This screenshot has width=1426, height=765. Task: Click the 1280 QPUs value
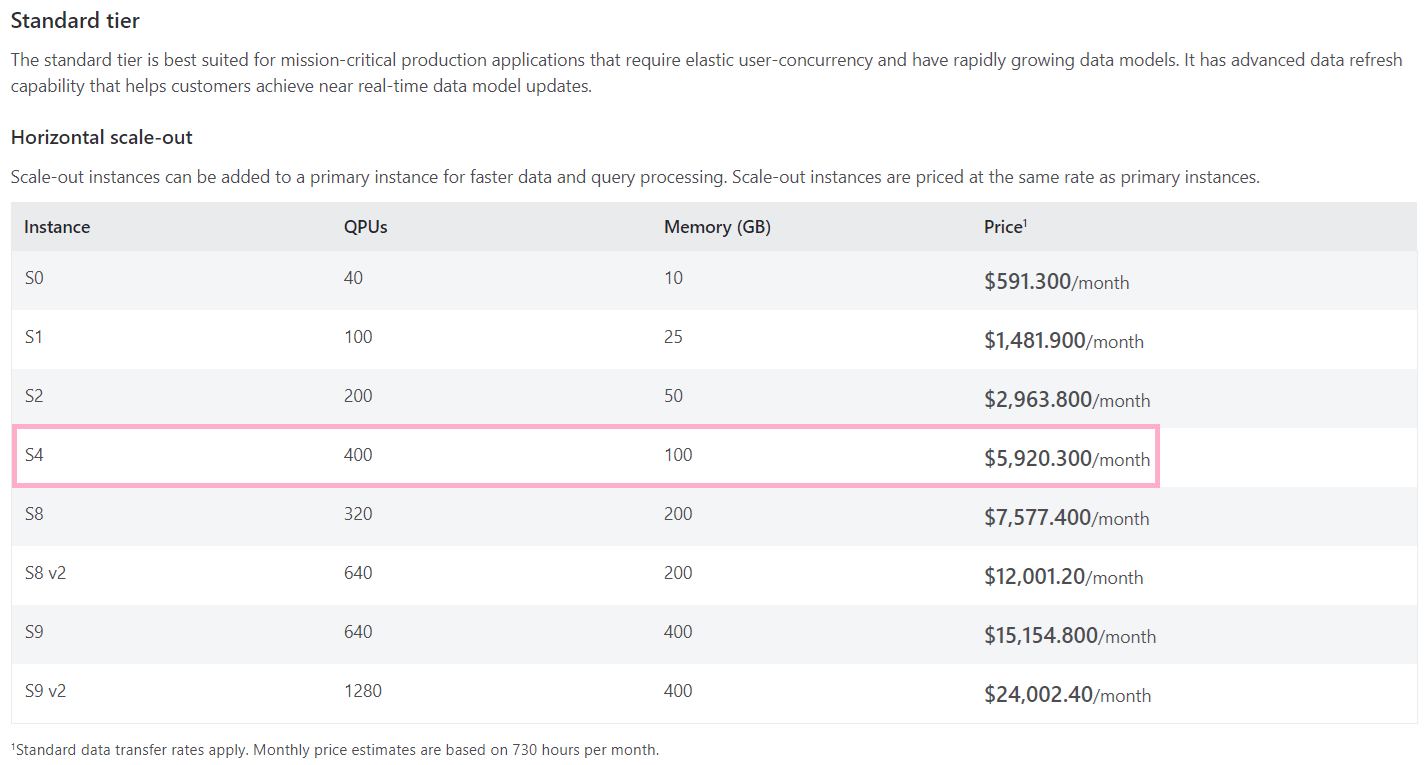[x=363, y=691]
